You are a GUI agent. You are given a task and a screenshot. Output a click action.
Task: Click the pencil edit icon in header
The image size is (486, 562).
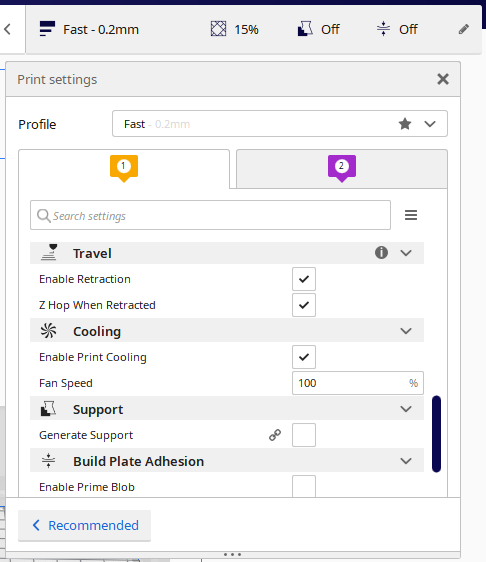(x=464, y=29)
